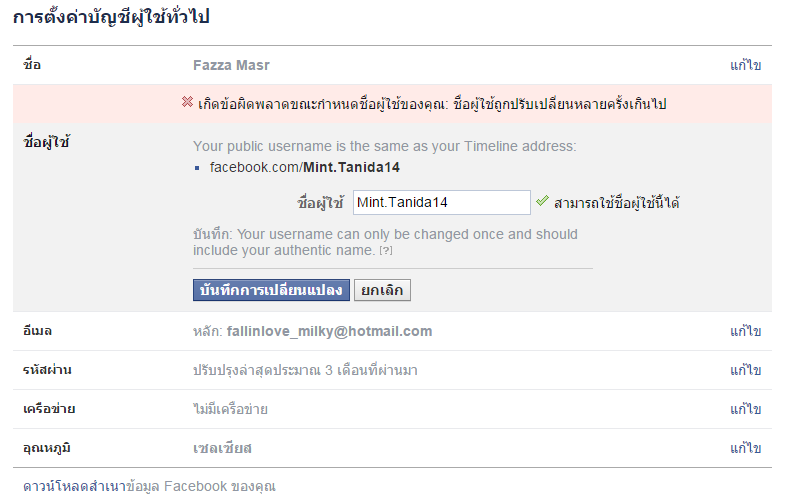Click the green username-available checkmark
The image size is (792, 500).
(542, 201)
